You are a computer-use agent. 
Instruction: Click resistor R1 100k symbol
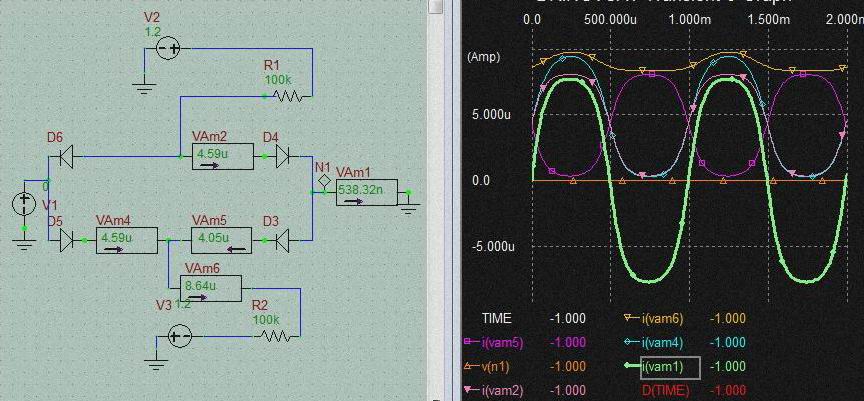coord(287,96)
